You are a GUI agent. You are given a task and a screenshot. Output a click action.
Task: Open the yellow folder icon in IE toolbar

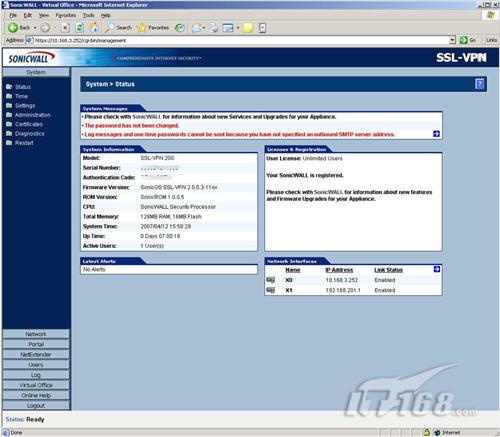click(248, 28)
